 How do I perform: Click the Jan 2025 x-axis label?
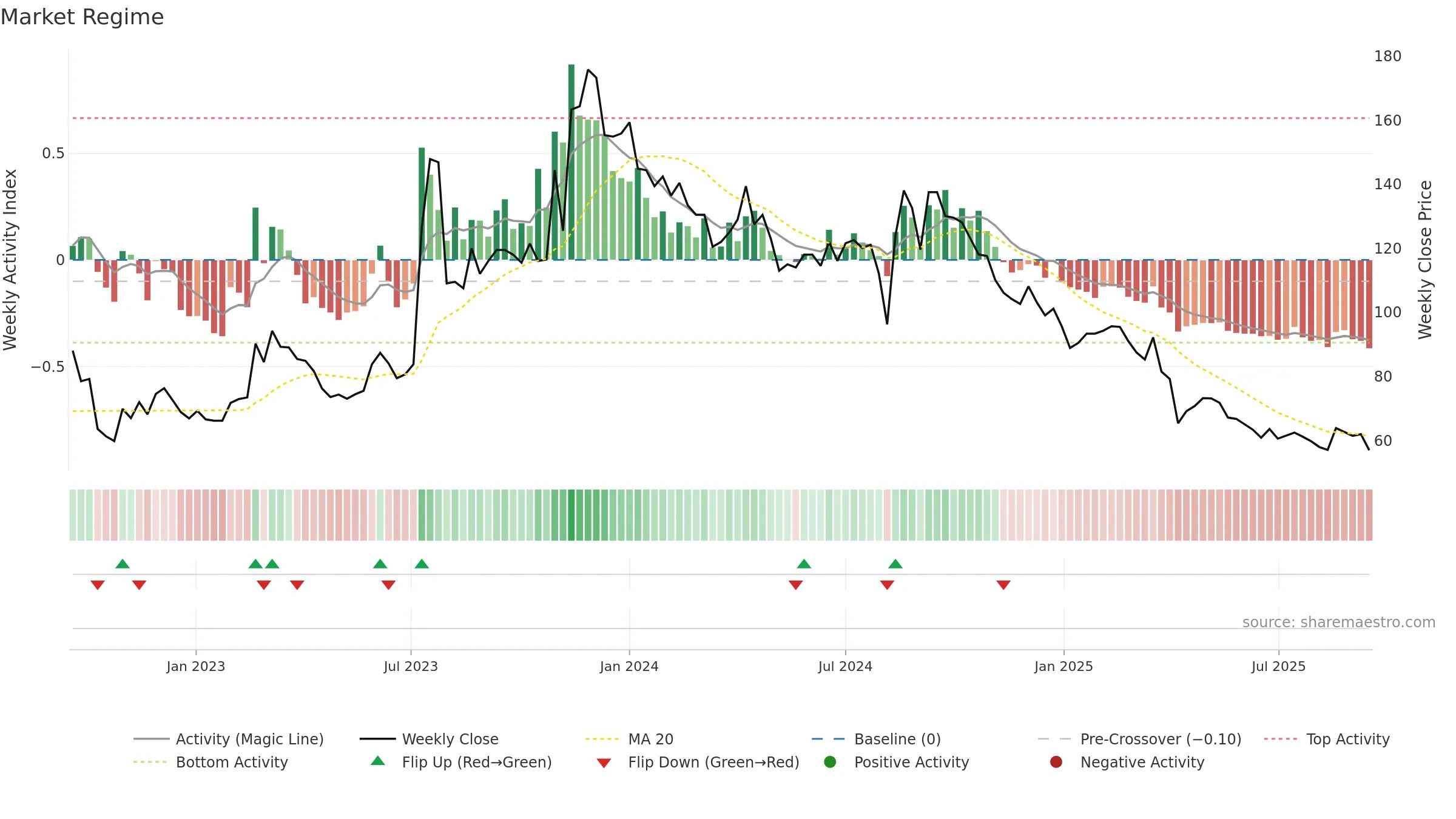coord(1063,666)
